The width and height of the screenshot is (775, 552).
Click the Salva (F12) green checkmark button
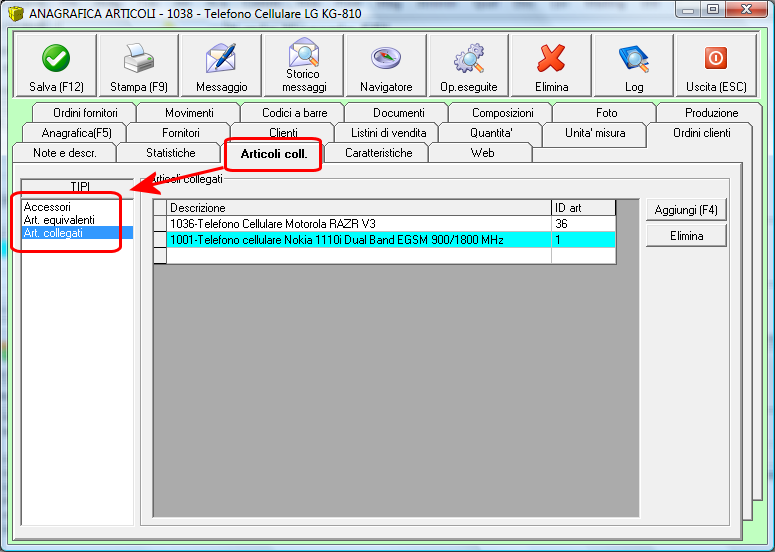tap(56, 65)
